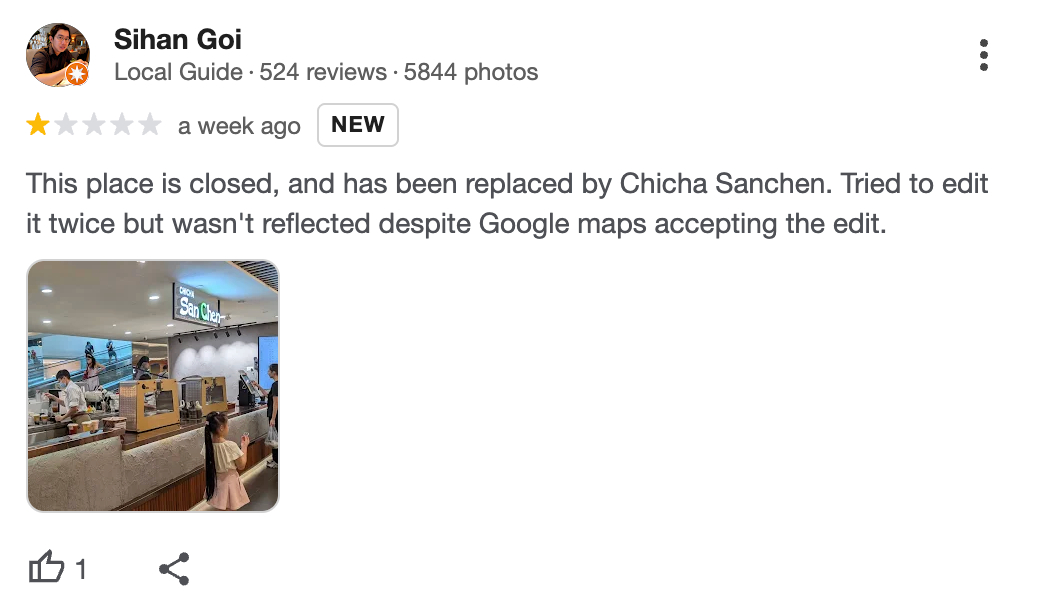Click the fourth grey rating star
This screenshot has height=608, width=1038.
[122, 125]
